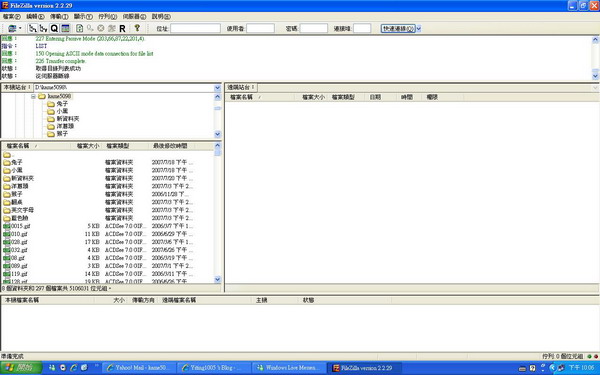The image size is (600, 375).
Task: Click the Disconnect toolbar icon
Action: (111, 28)
